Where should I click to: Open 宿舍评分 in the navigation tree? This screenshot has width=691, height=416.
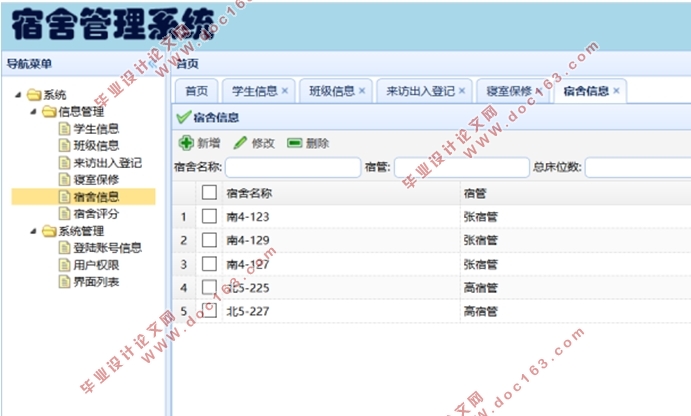[96, 214]
